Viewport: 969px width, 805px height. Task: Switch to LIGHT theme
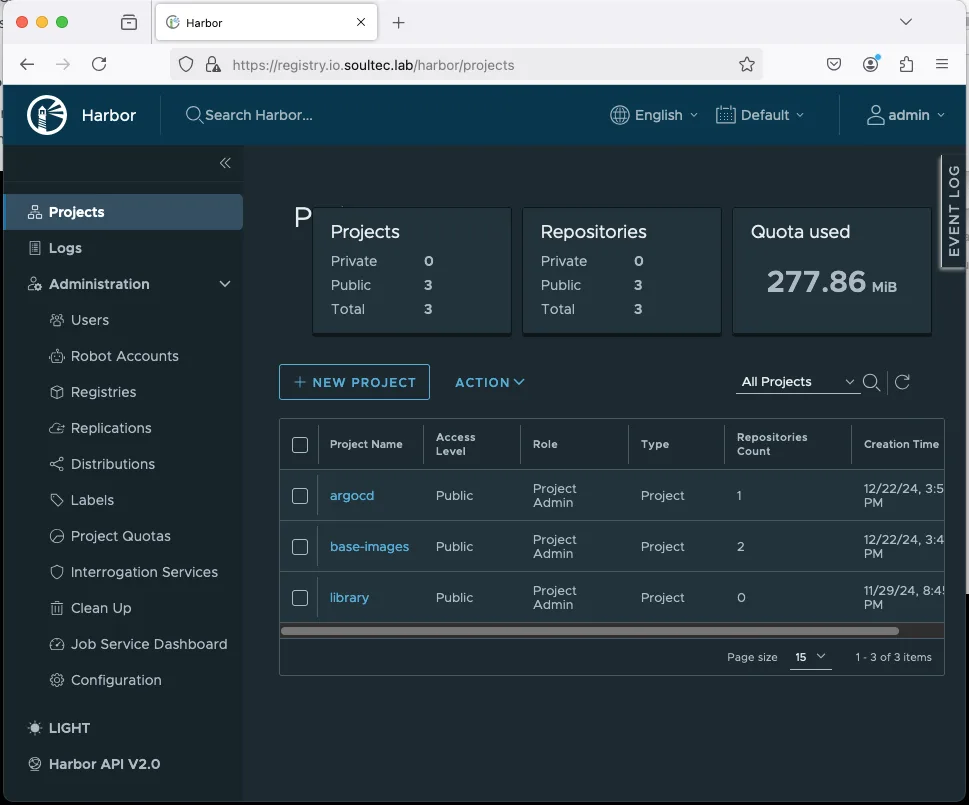(59, 728)
